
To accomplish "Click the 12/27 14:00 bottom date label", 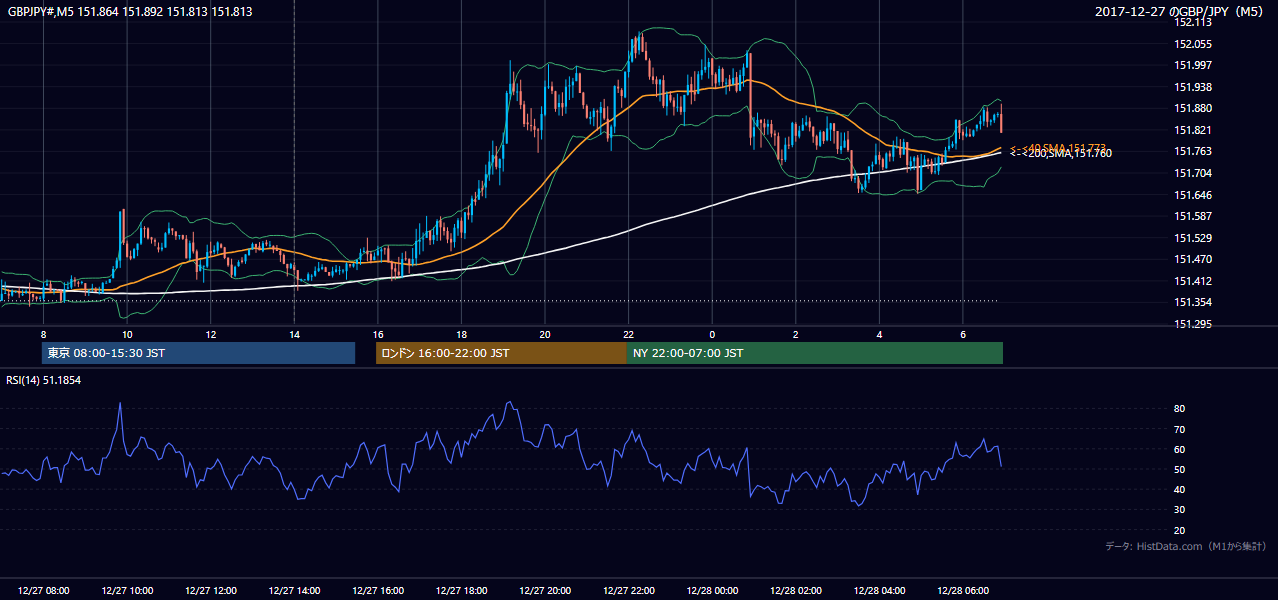I will click(x=294, y=591).
